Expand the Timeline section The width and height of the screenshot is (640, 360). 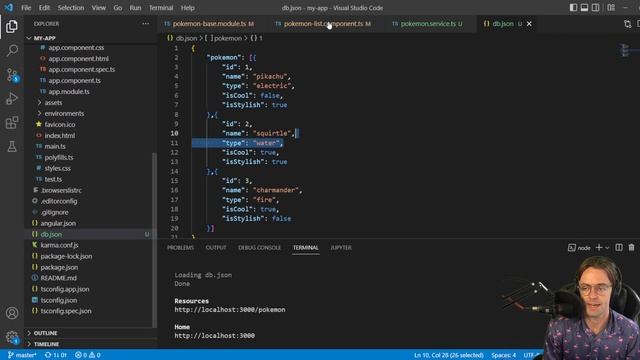pyautogui.click(x=46, y=344)
